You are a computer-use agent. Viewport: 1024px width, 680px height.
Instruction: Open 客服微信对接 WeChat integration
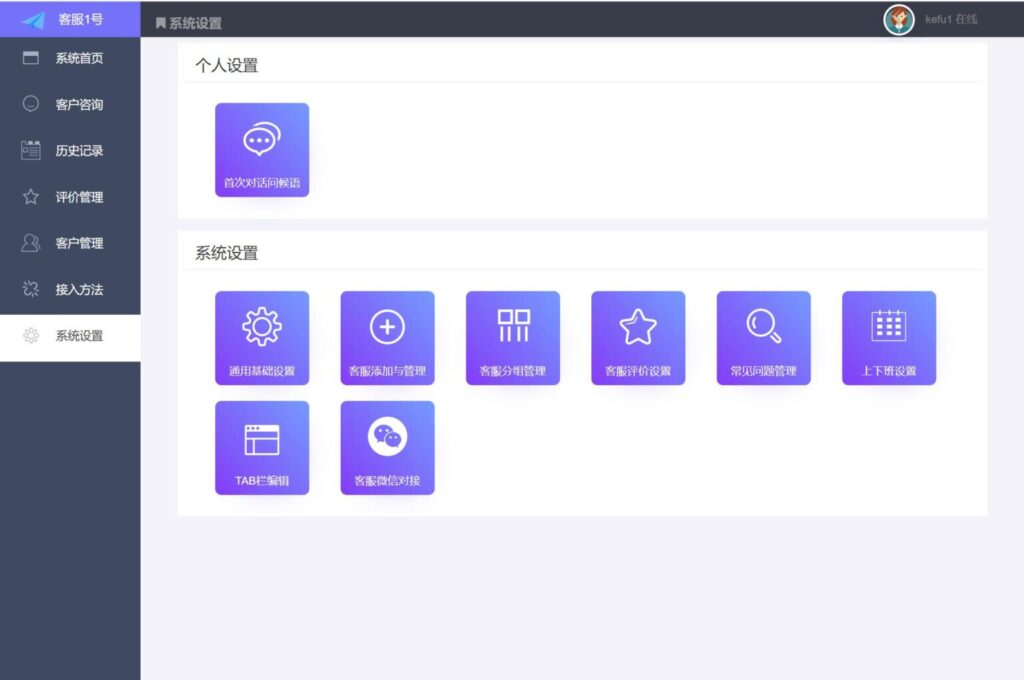(x=387, y=446)
